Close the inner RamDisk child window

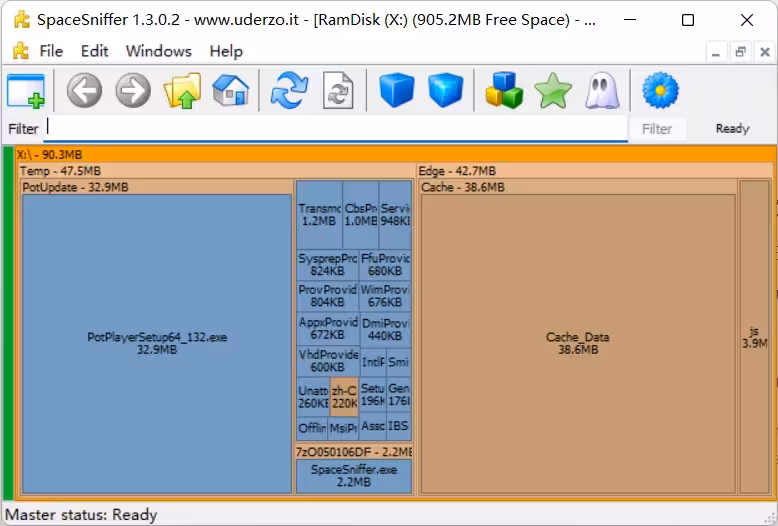pyautogui.click(x=765, y=52)
